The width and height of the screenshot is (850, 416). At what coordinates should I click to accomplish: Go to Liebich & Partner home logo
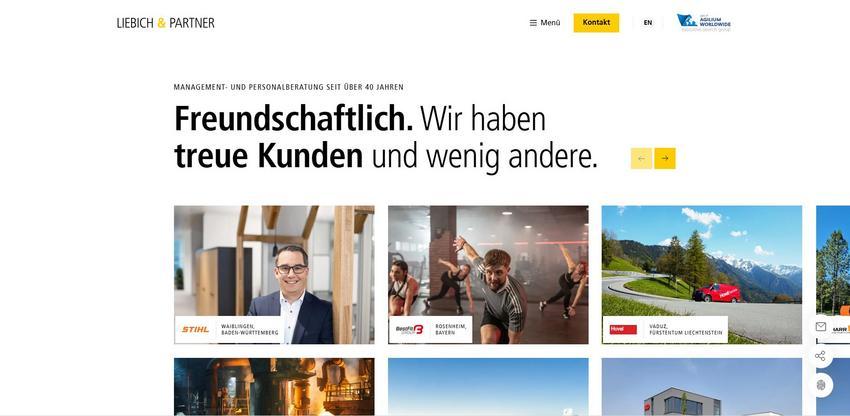click(165, 23)
